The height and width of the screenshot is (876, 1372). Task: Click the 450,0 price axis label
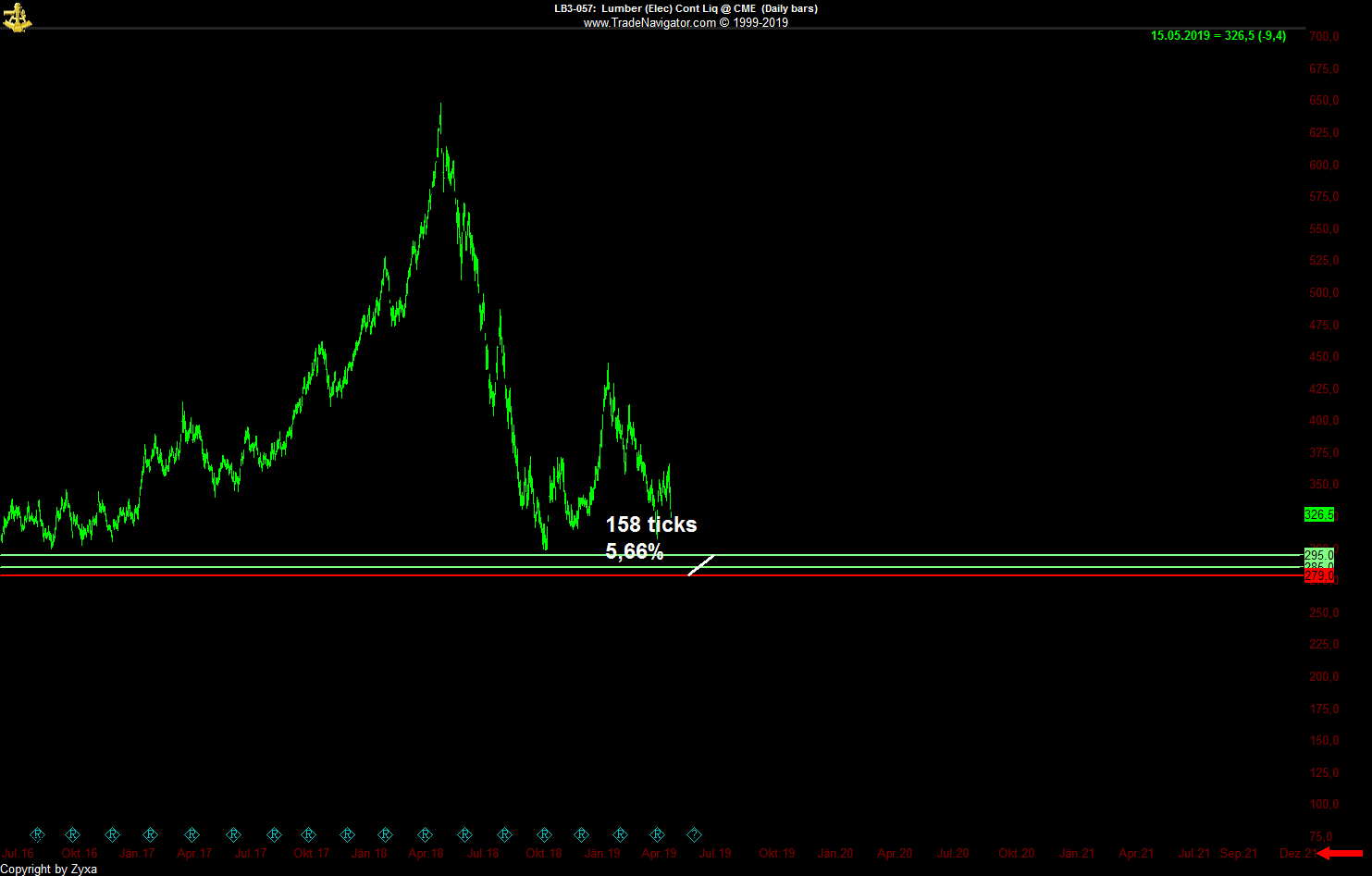(1324, 356)
